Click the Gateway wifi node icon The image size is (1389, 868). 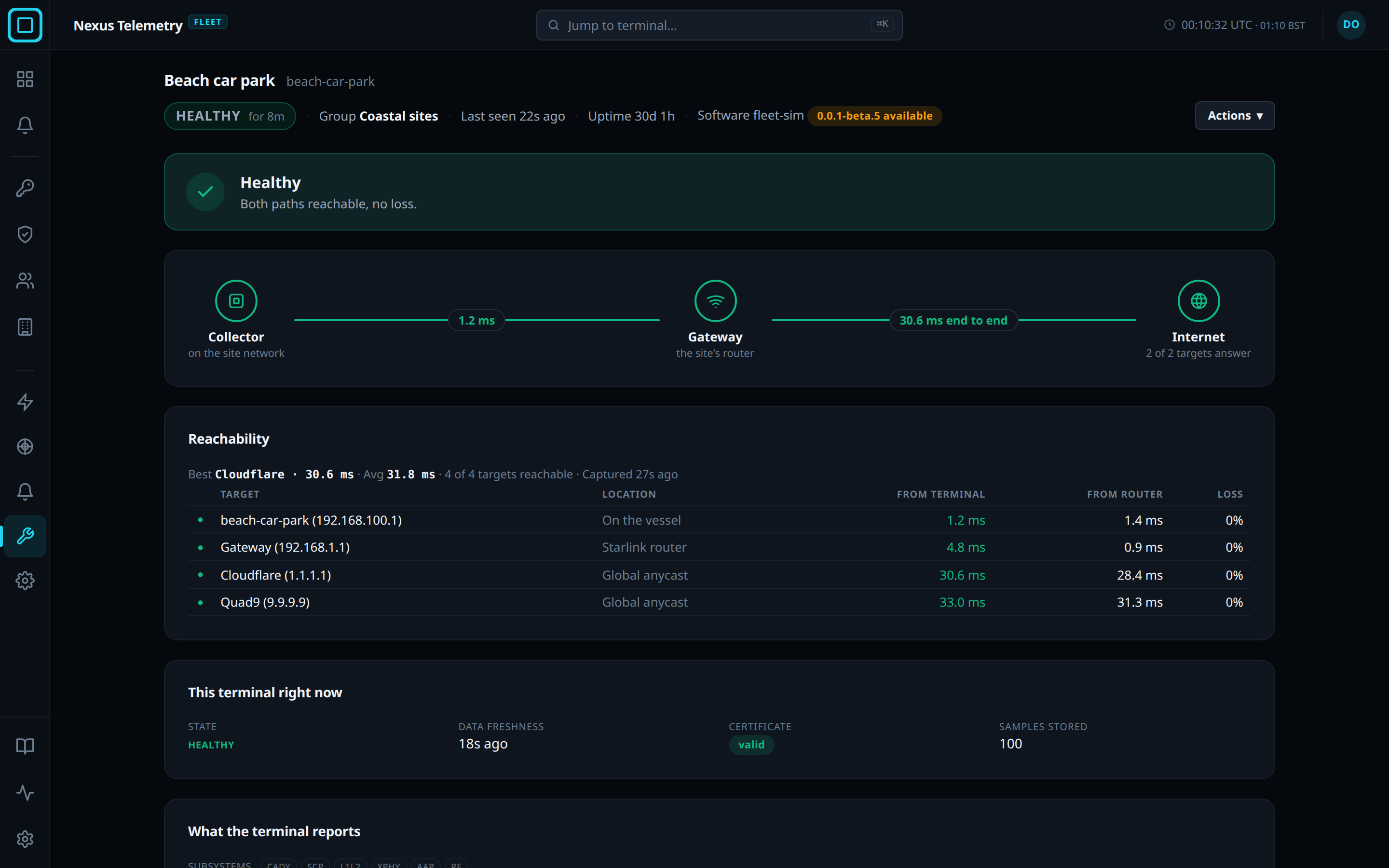[x=715, y=301]
